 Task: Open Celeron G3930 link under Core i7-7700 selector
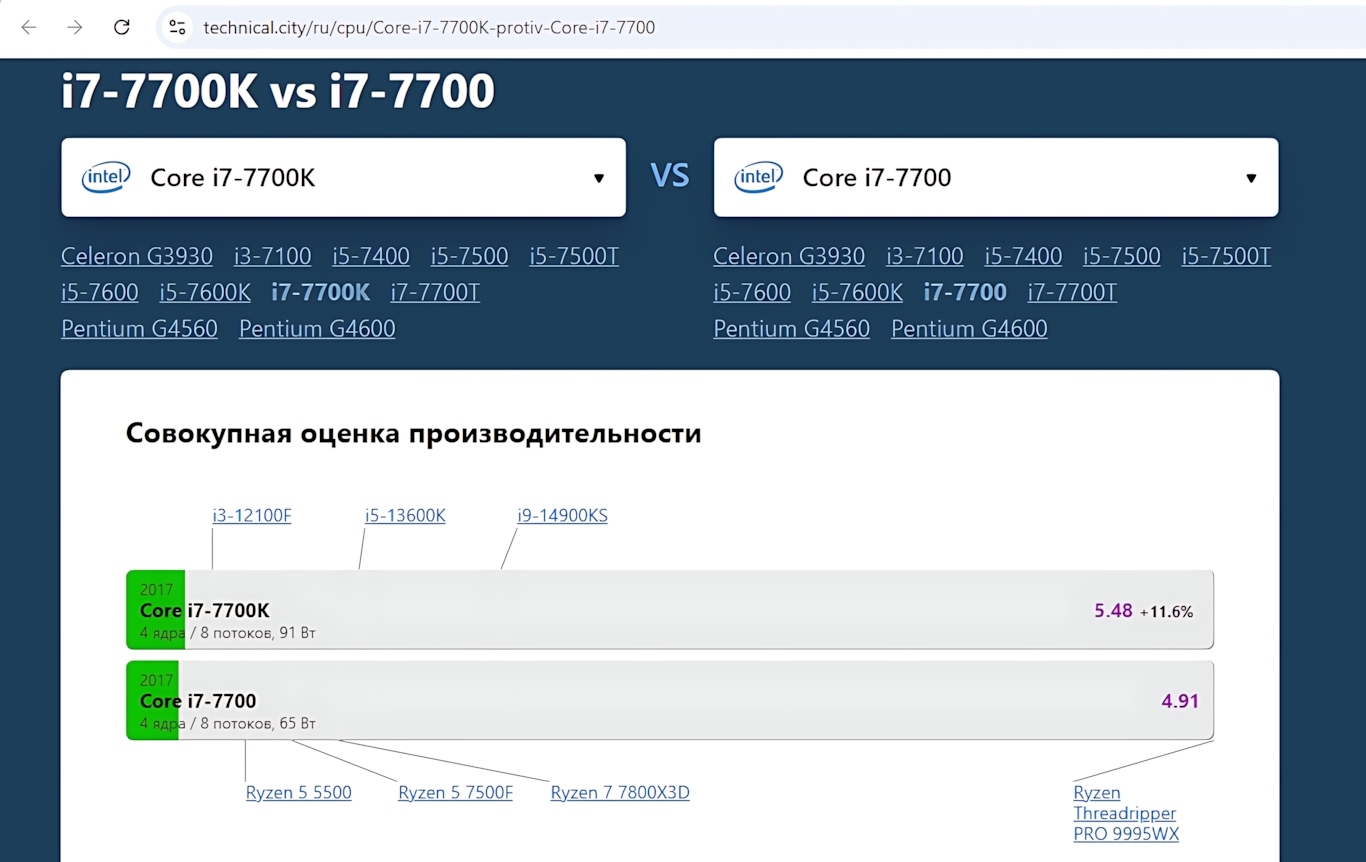pyautogui.click(x=789, y=256)
